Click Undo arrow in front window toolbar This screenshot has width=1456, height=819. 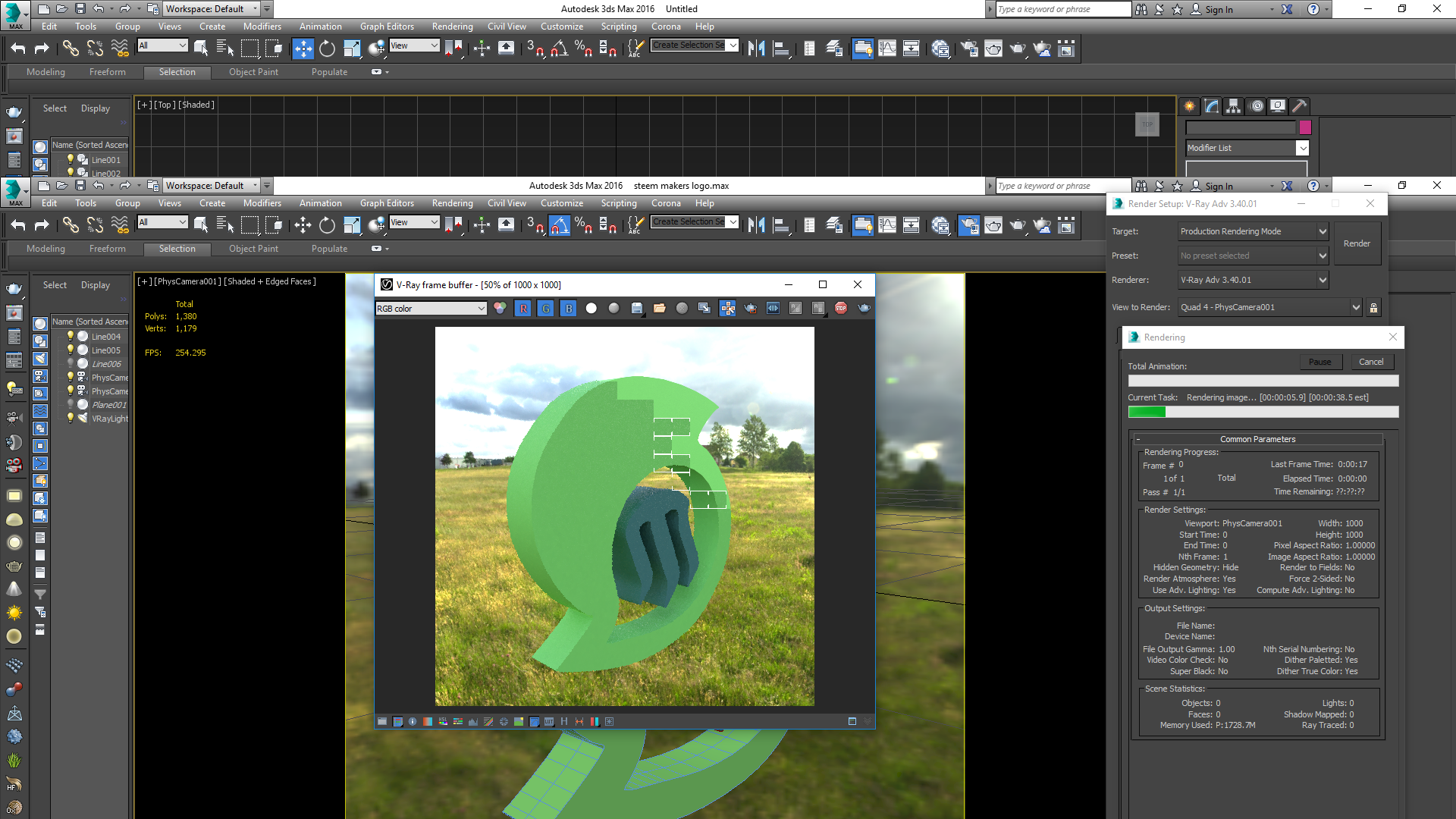[x=18, y=225]
